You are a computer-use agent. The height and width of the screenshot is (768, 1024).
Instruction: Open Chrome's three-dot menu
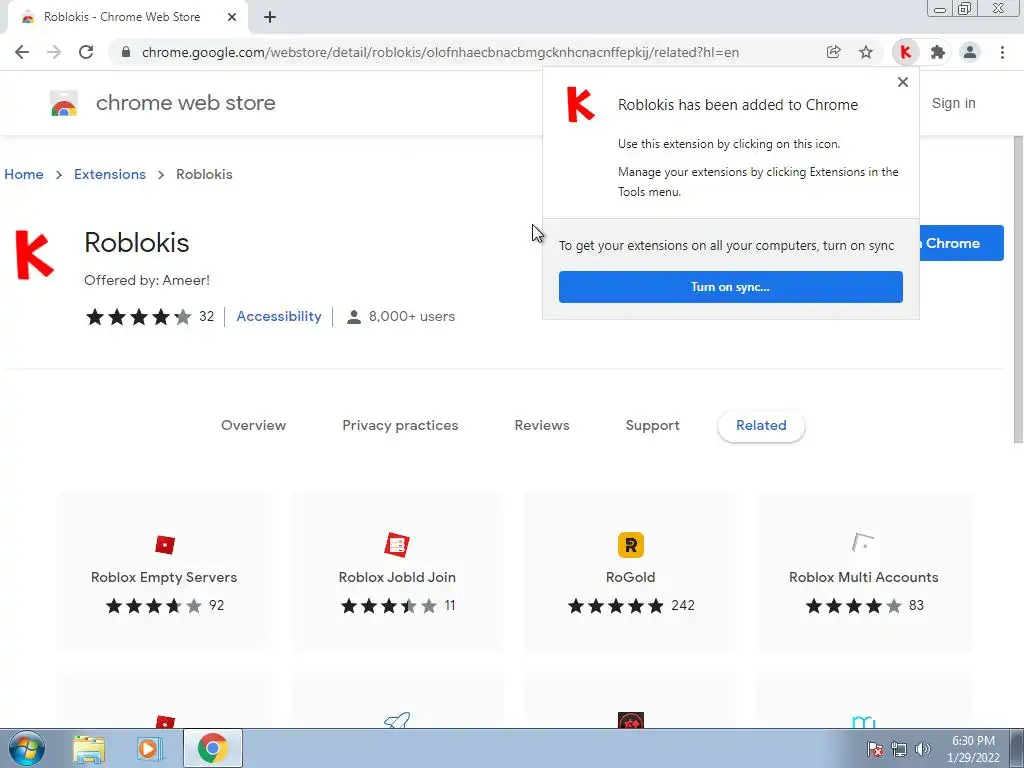(x=1002, y=52)
